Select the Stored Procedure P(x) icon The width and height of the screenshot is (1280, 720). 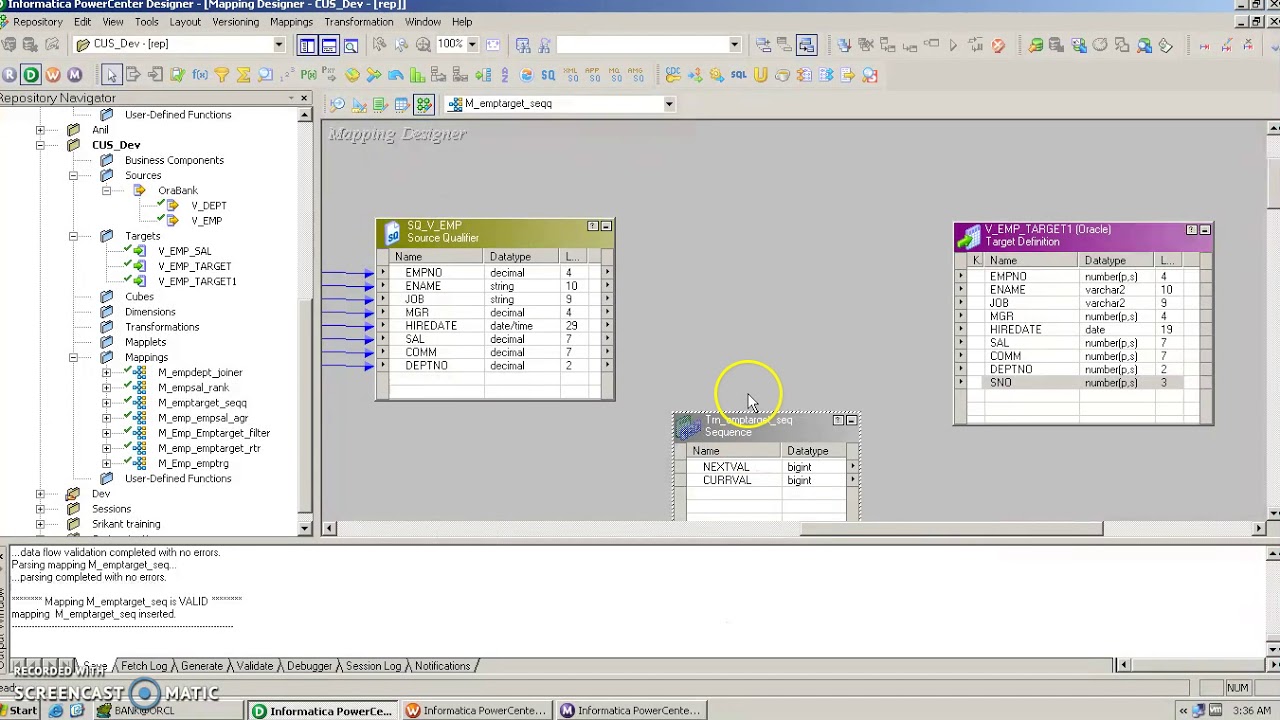[308, 75]
